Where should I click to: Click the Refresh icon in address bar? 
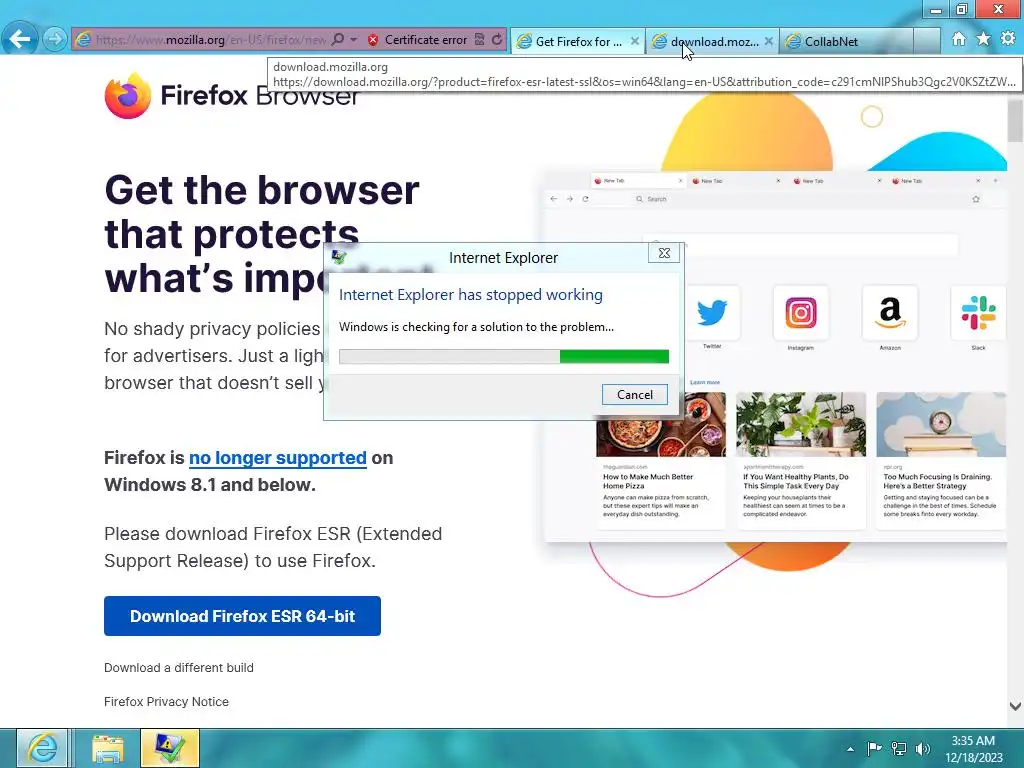(x=497, y=40)
